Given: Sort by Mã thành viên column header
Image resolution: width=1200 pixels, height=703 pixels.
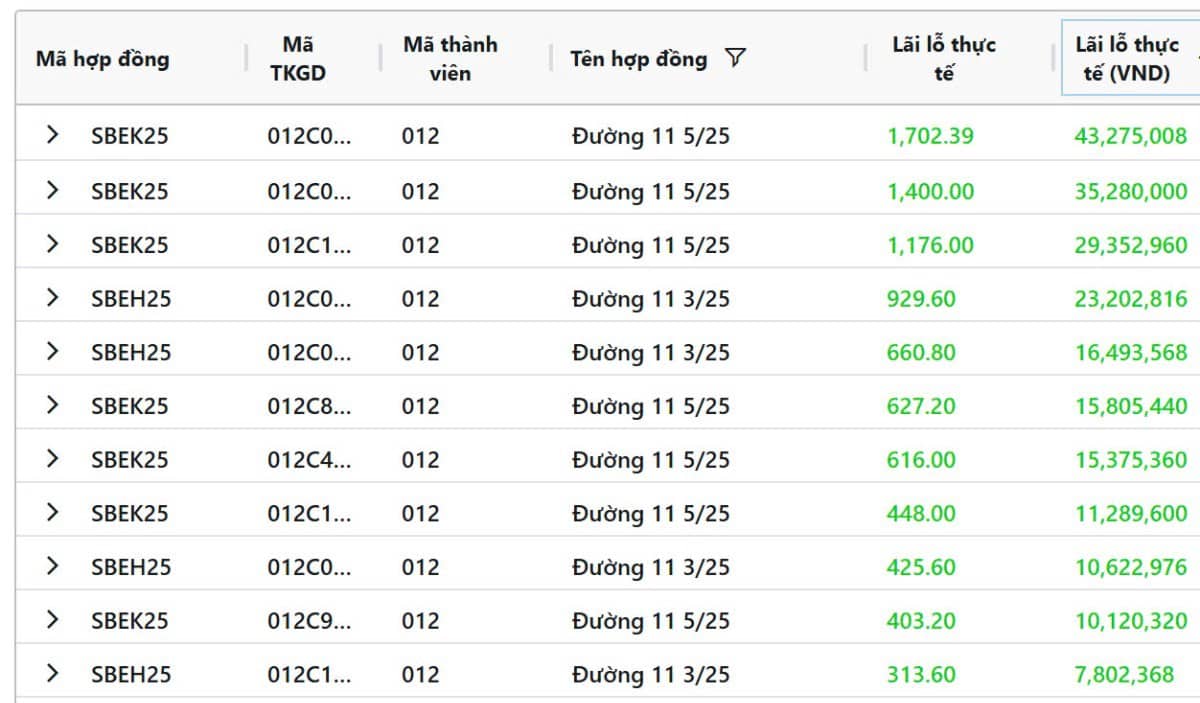Looking at the screenshot, I should click(x=450, y=59).
